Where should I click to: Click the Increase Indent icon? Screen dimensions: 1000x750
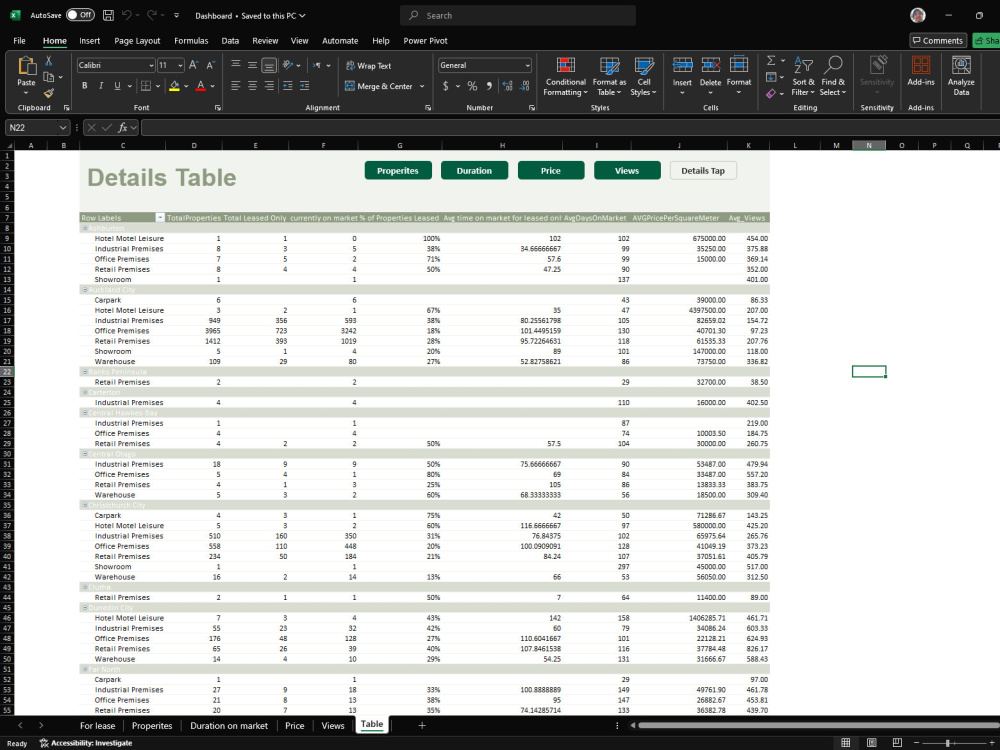point(304,85)
